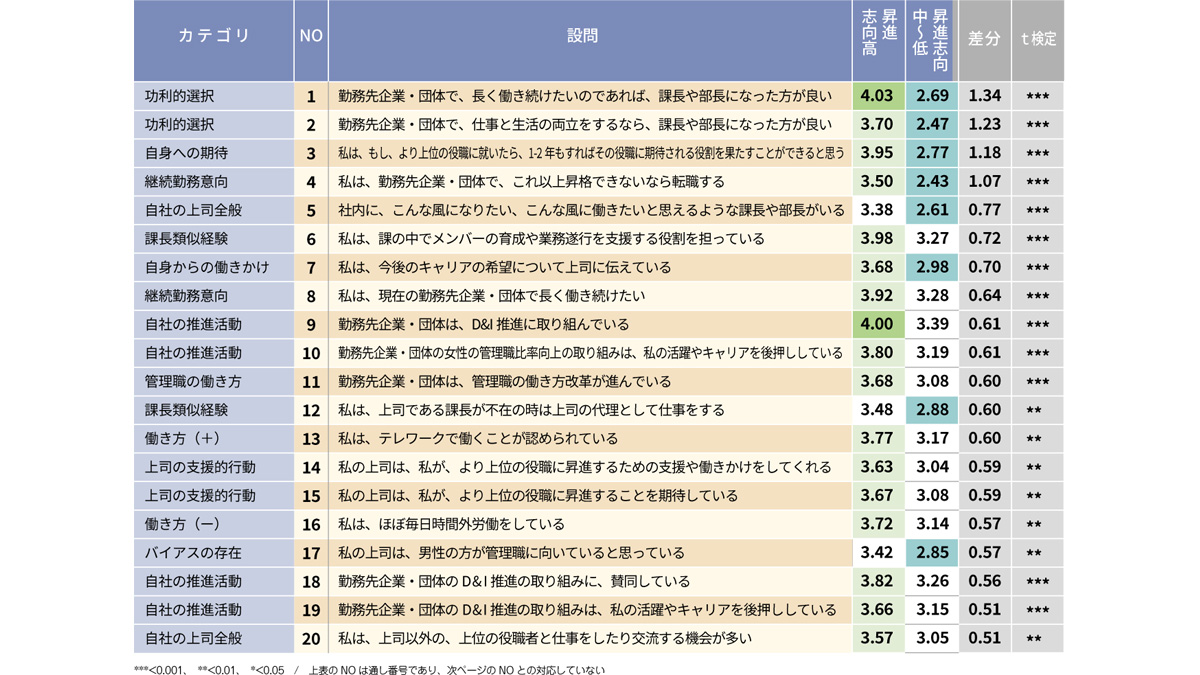Image resolution: width=1200 pixels, height=675 pixels.
Task: Click the '働き方（＋）' category cell
Action: click(x=214, y=438)
